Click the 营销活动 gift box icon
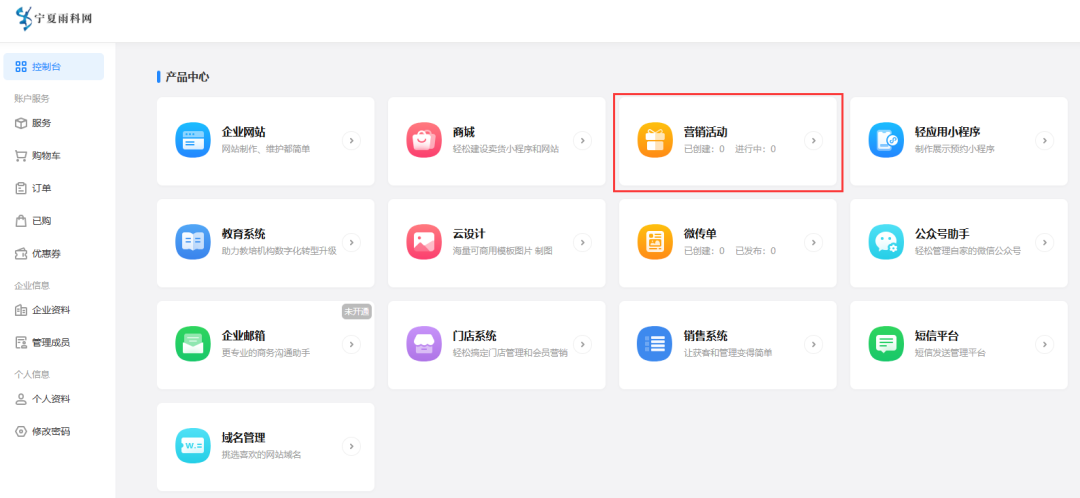Viewport: 1080px width, 498px height. [x=655, y=141]
